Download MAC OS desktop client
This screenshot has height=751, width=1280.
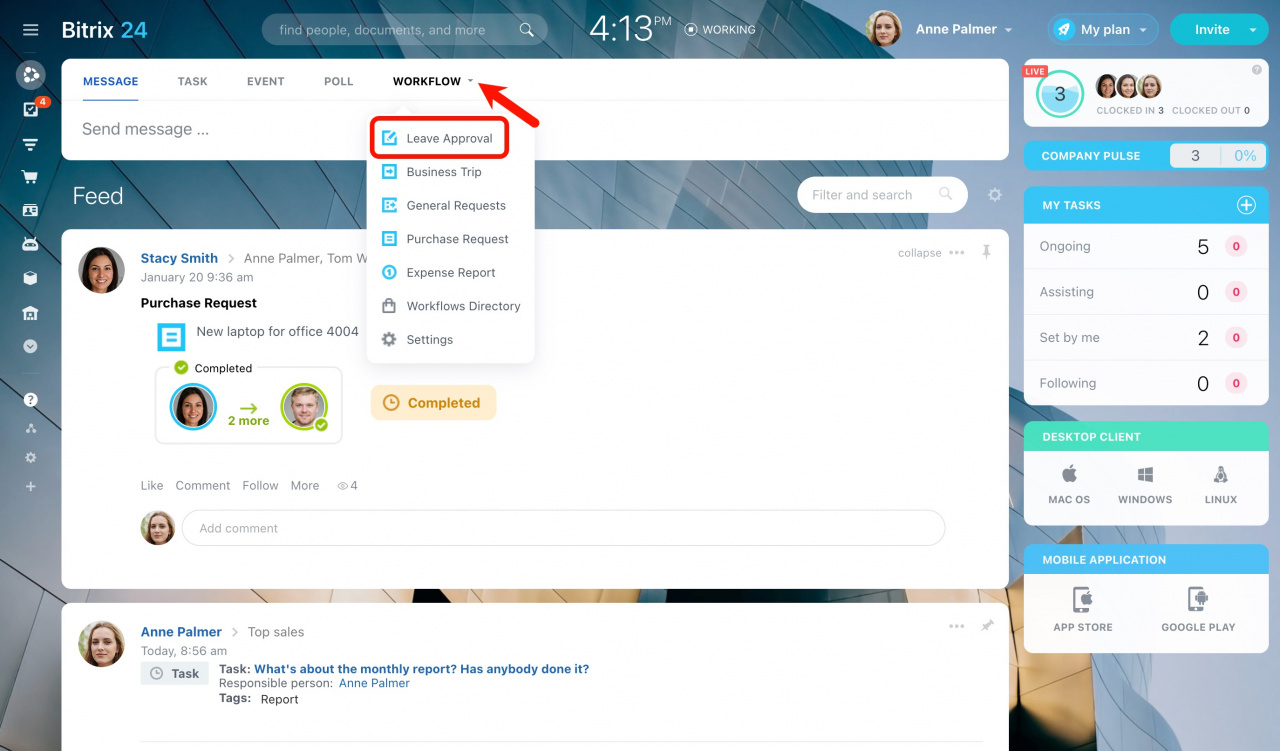click(x=1069, y=485)
